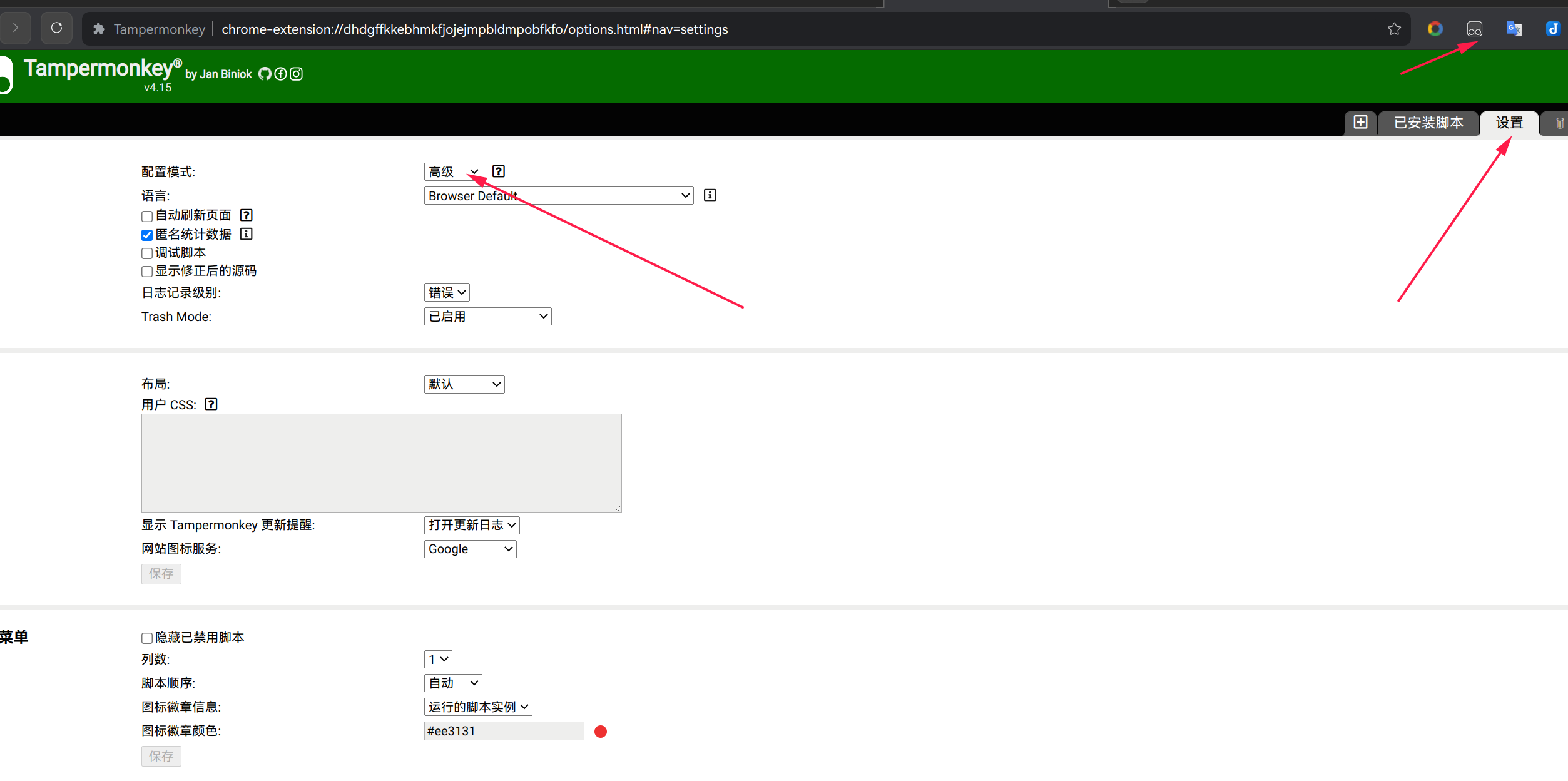1568x781 pixels.
Task: Click inside the 用户 CSS textarea
Action: click(380, 462)
